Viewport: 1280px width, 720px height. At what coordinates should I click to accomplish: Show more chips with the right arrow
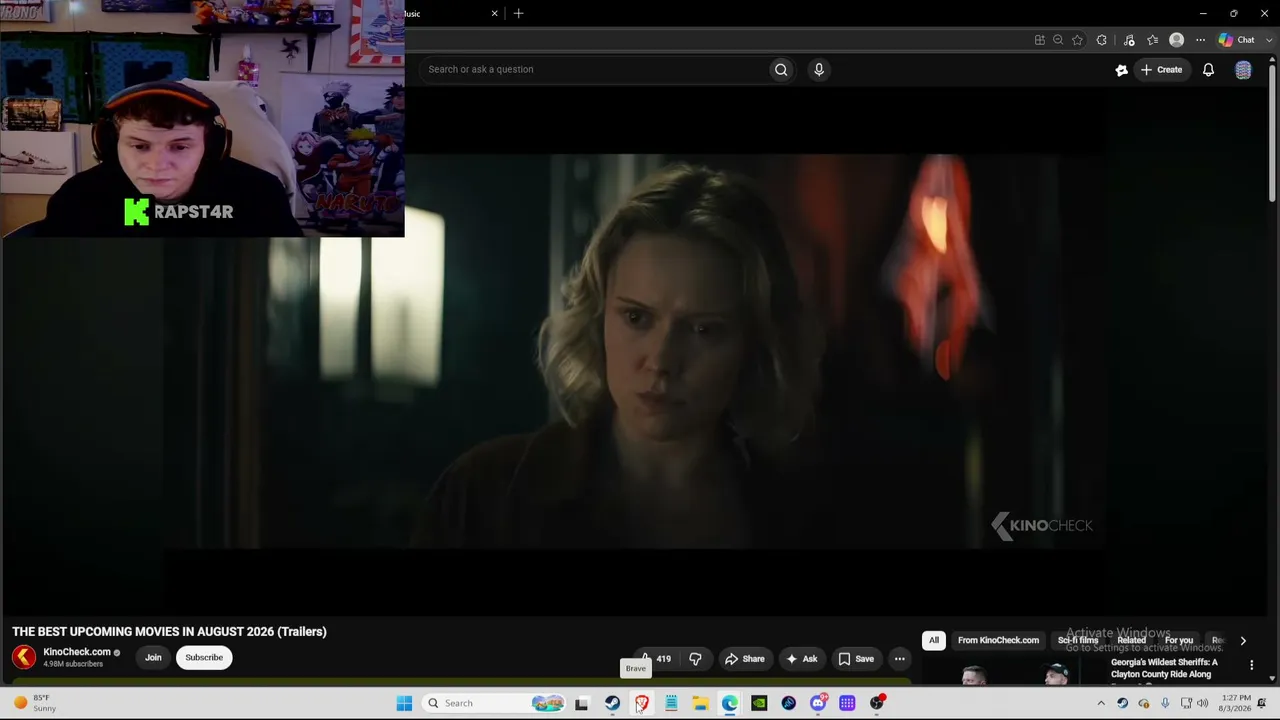(x=1243, y=640)
